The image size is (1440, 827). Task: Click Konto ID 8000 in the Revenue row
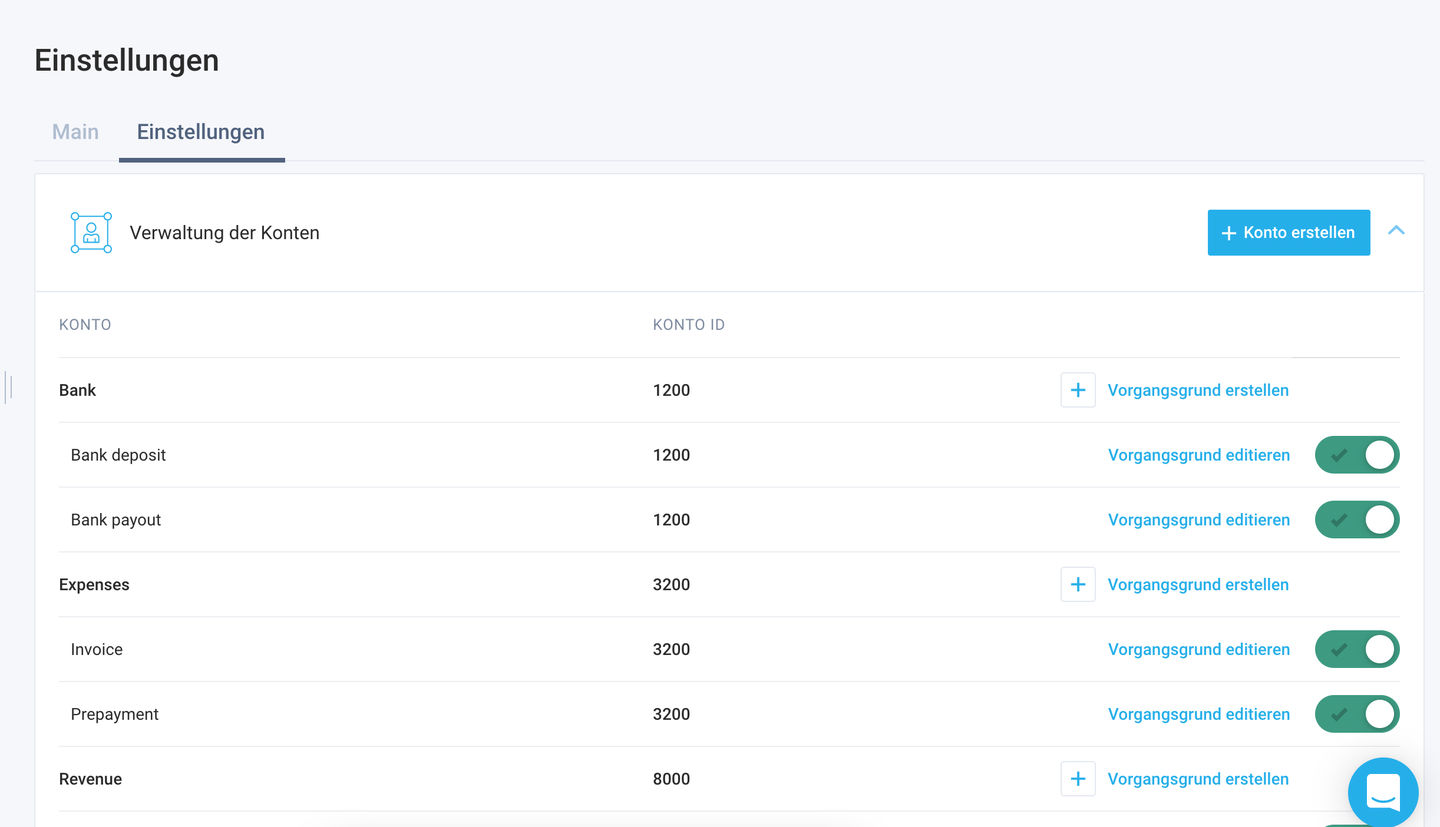(x=671, y=779)
